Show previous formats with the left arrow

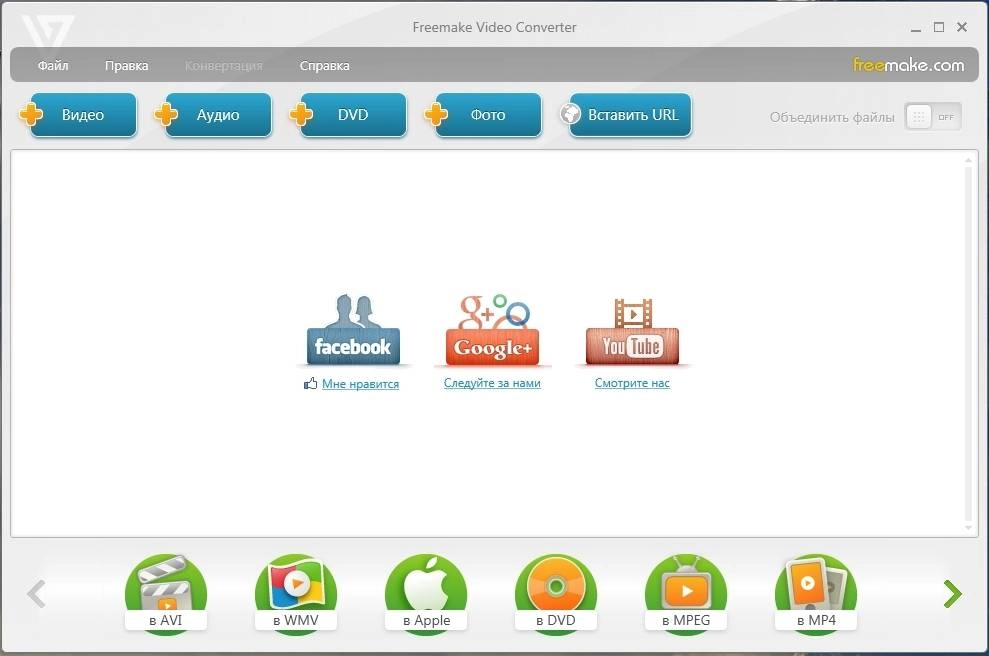pyautogui.click(x=37, y=594)
